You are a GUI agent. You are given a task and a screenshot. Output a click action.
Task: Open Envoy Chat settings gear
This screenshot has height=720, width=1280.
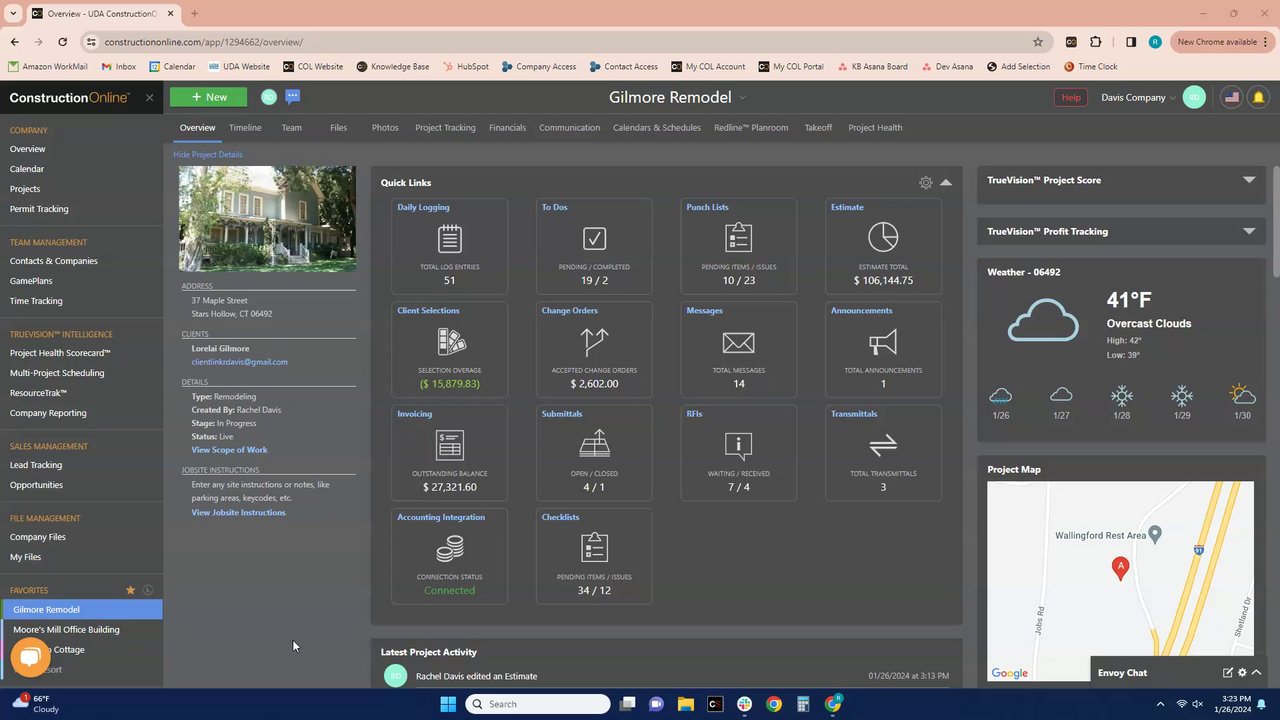[1242, 673]
